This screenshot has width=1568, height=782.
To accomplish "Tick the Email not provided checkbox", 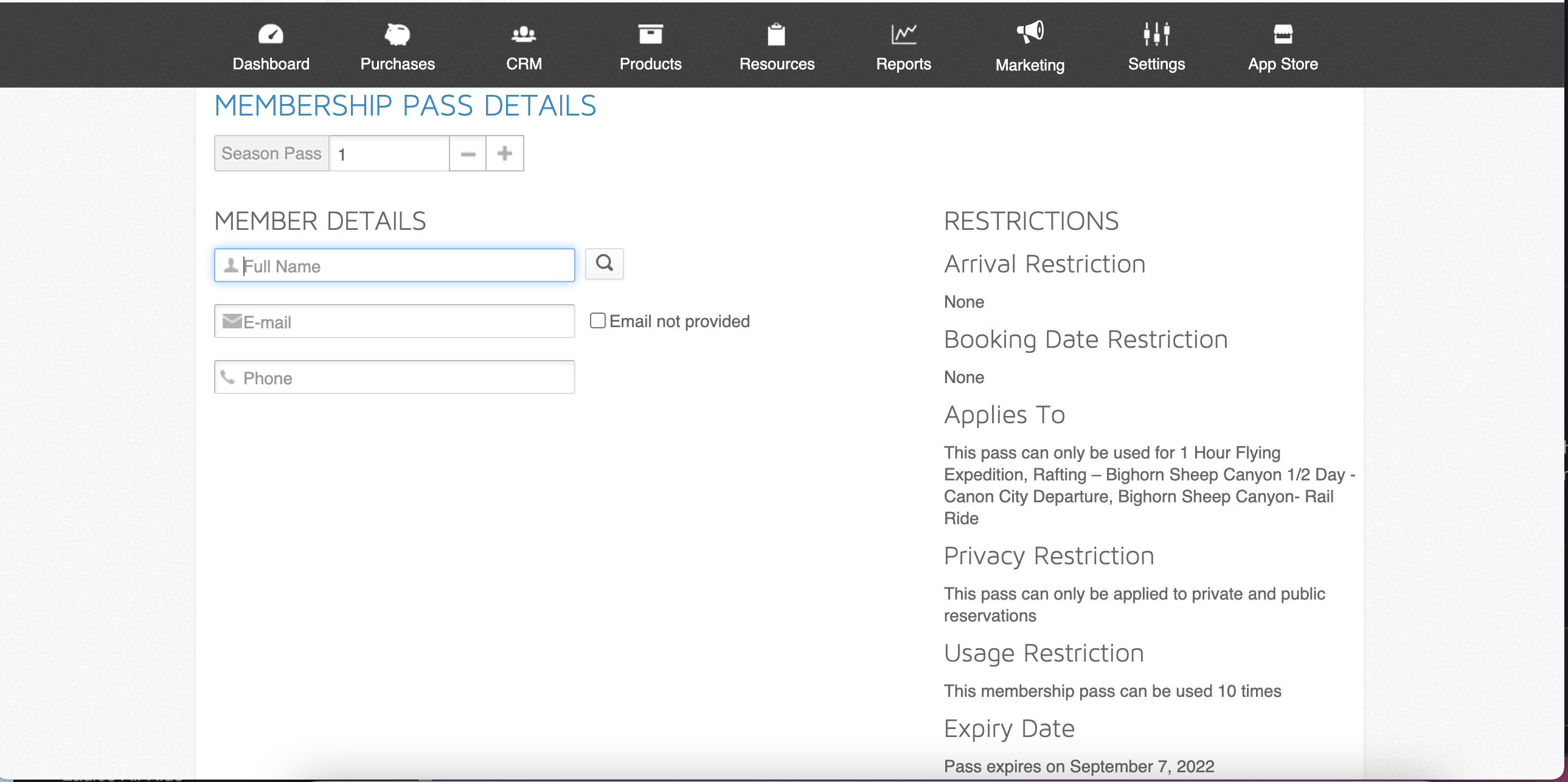I will point(598,320).
